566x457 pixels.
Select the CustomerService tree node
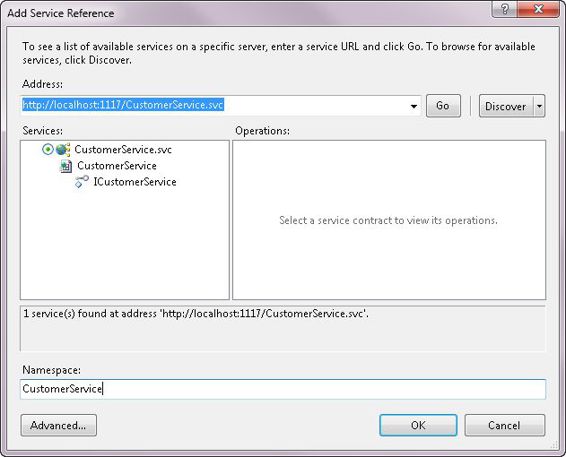(x=117, y=166)
